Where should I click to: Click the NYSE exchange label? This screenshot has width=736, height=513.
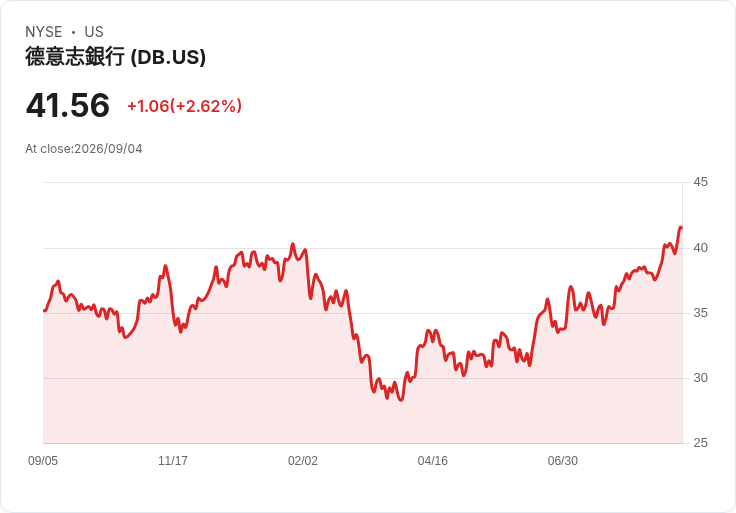click(44, 32)
